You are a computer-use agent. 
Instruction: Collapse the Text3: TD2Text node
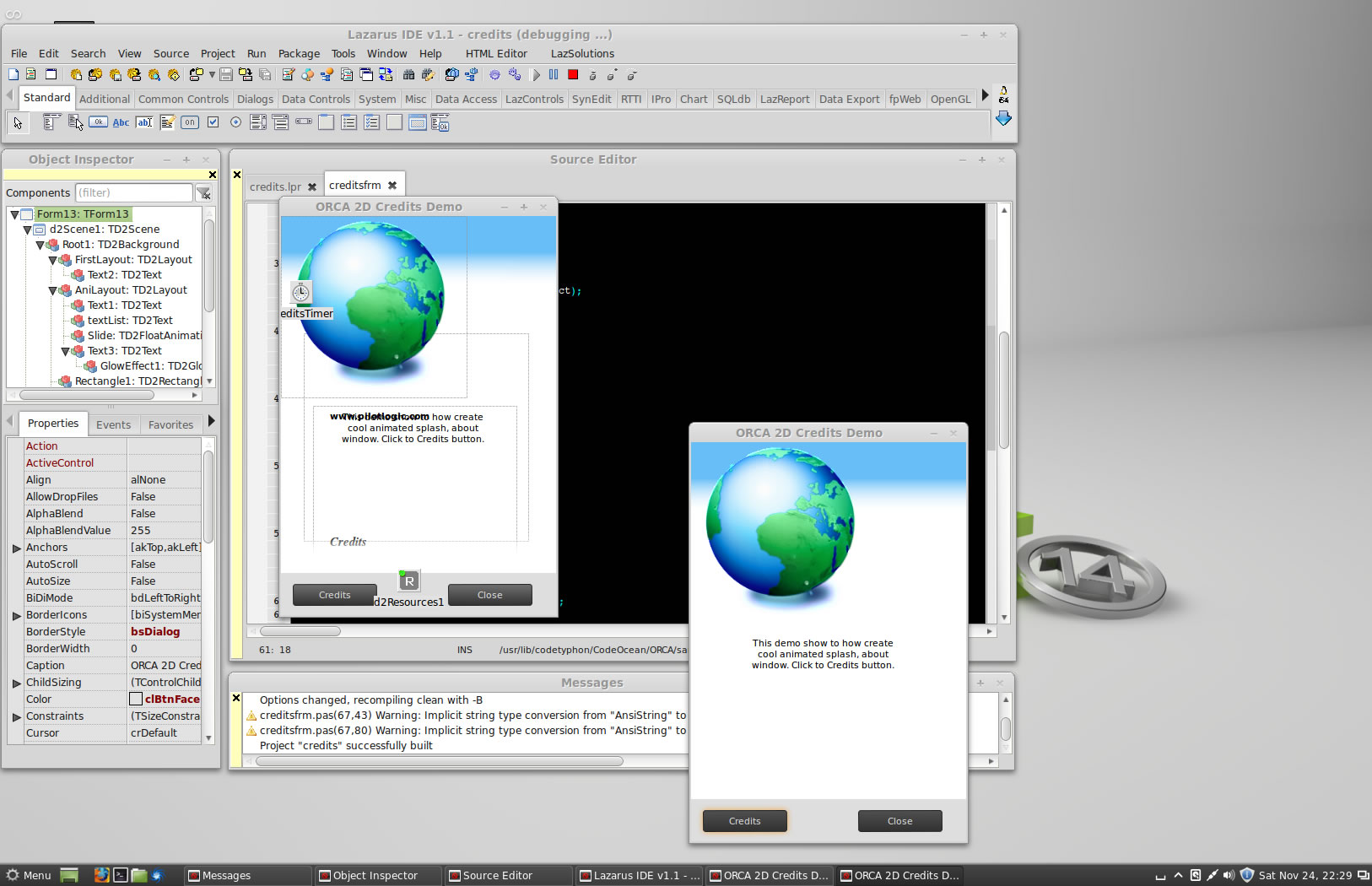click(65, 352)
